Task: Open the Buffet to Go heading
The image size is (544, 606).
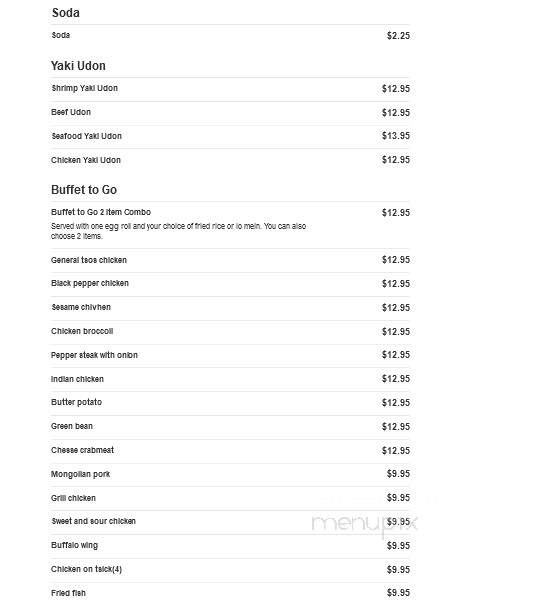Action: 84,190
